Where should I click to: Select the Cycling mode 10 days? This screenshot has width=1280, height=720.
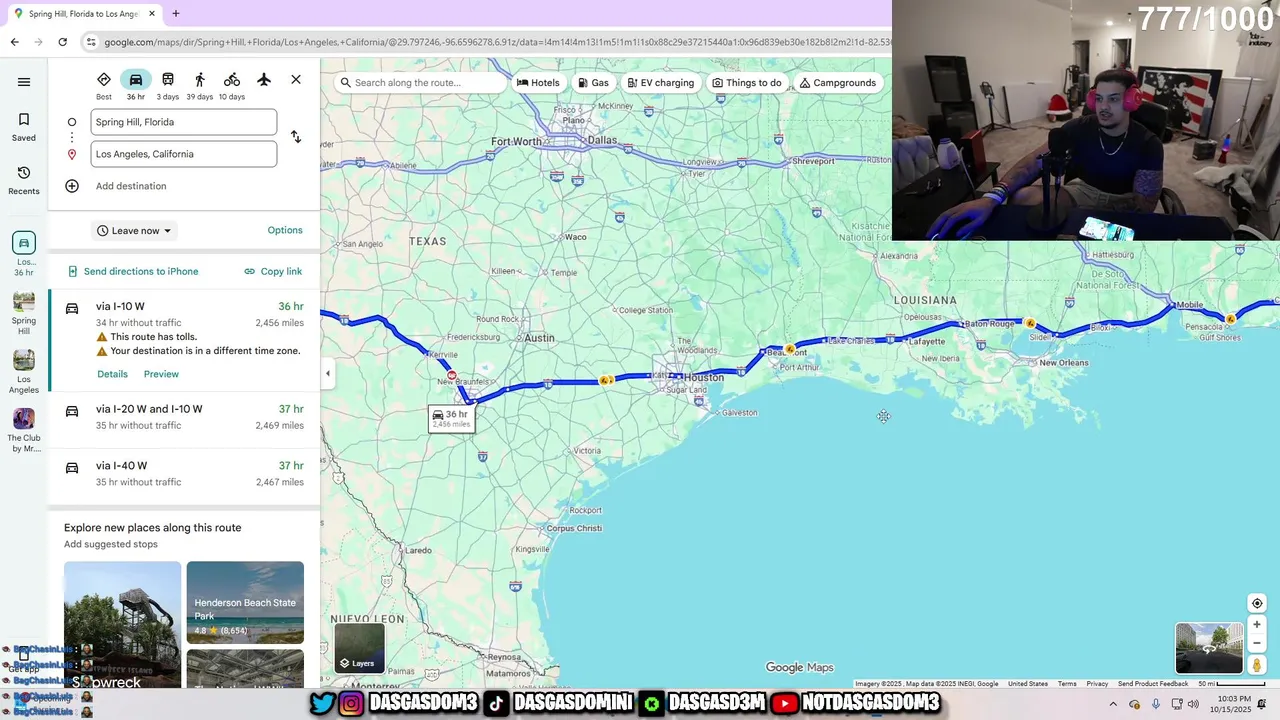[232, 85]
